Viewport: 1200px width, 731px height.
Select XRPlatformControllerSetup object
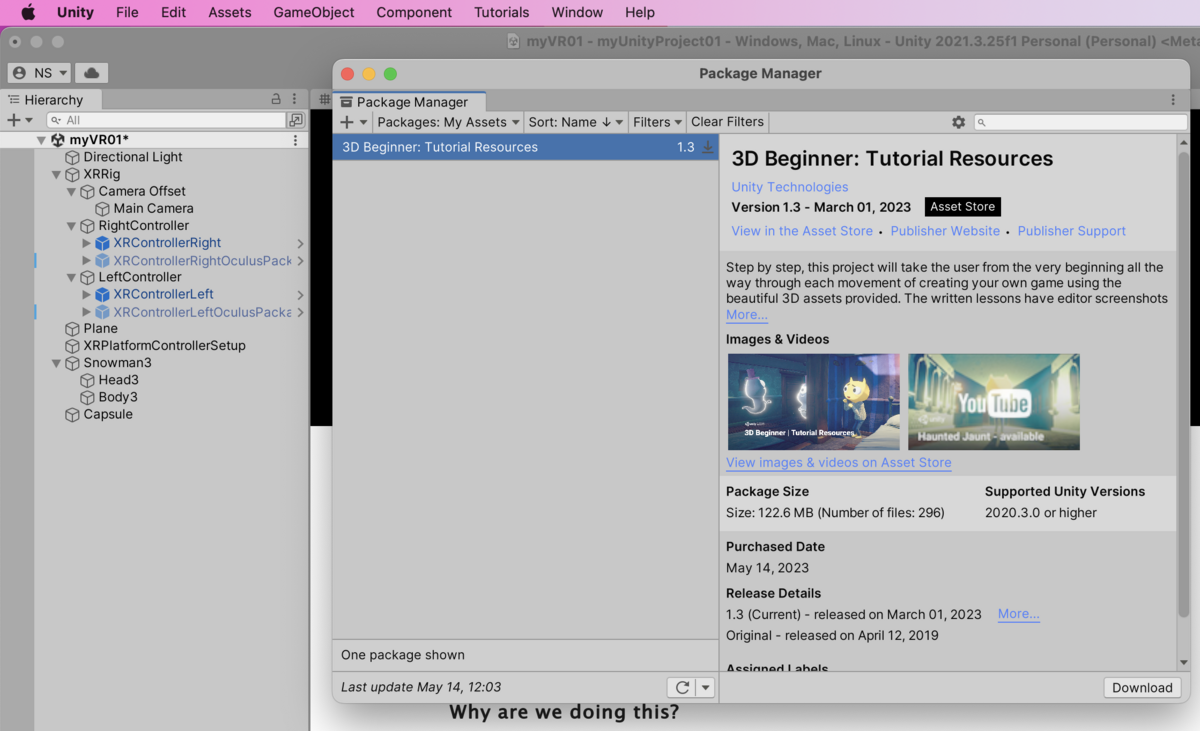[164, 346]
